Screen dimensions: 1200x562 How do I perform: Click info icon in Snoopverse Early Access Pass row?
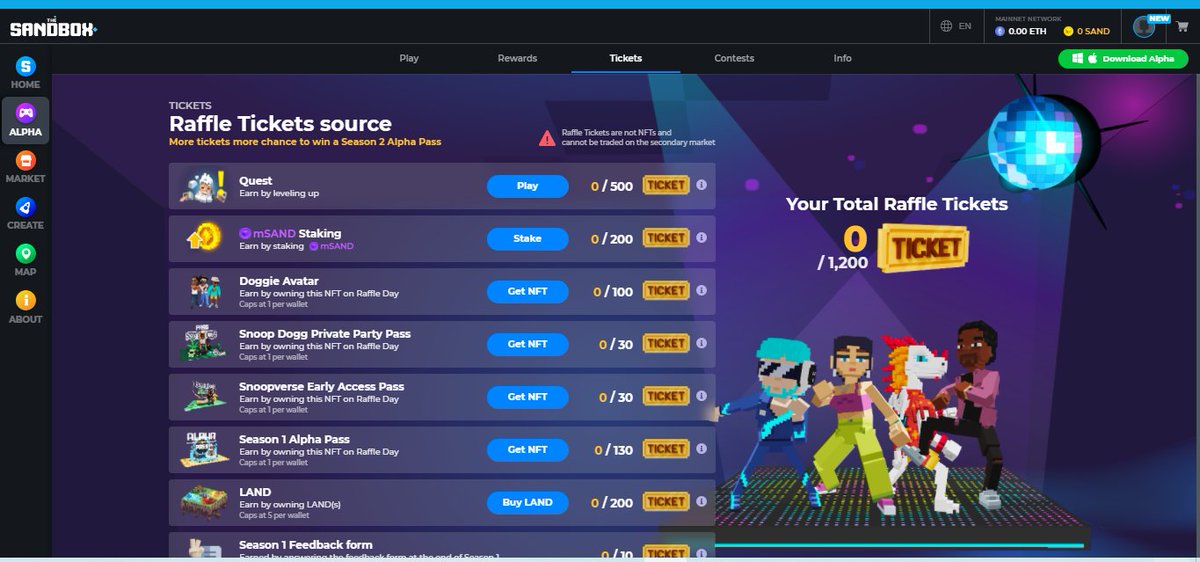click(x=701, y=397)
